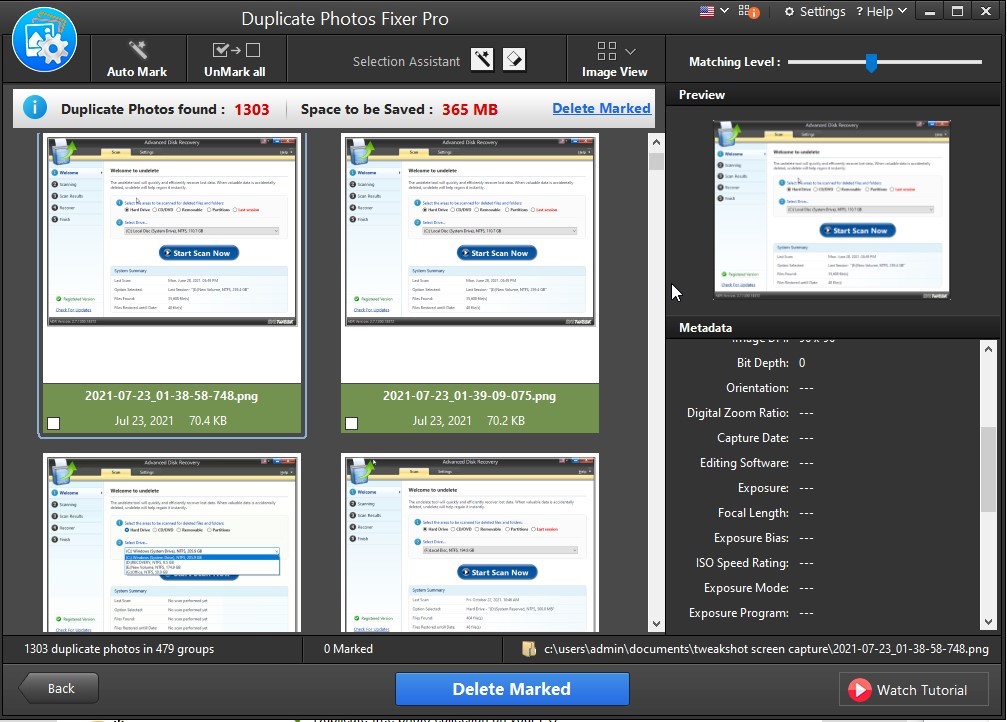The width and height of the screenshot is (1007, 722).
Task: Click the blue info icon beside Duplicate Photos found
Action: [35, 107]
